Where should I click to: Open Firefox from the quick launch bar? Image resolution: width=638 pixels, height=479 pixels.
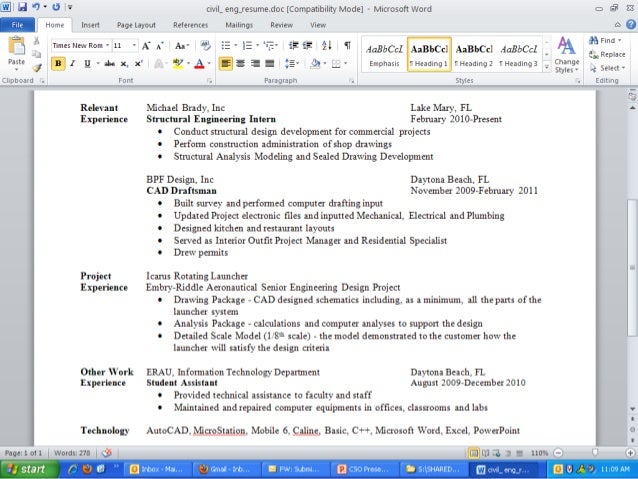pyautogui.click(x=87, y=469)
